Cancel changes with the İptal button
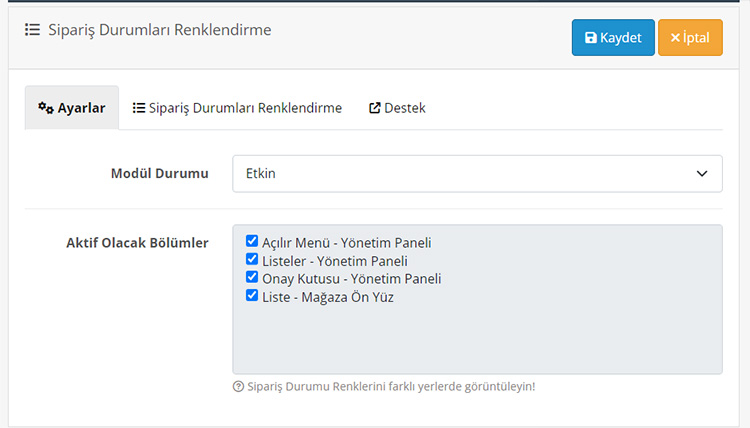Screen dimensions: 750x428 tap(690, 37)
